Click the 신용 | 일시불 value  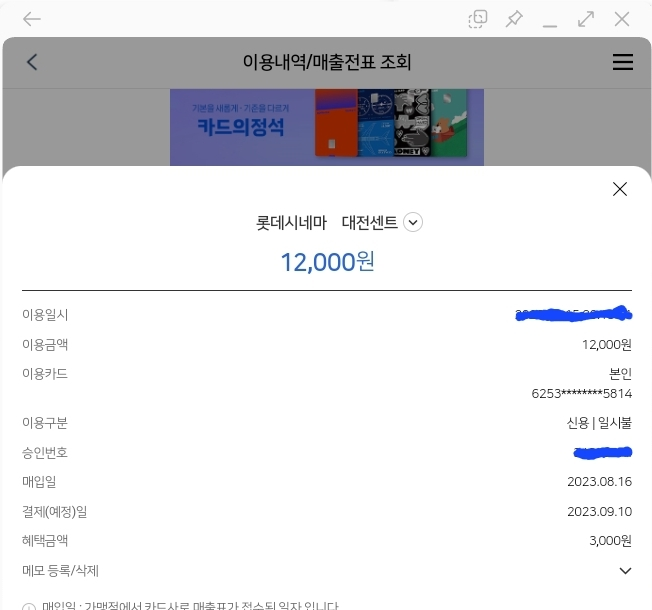tap(599, 423)
